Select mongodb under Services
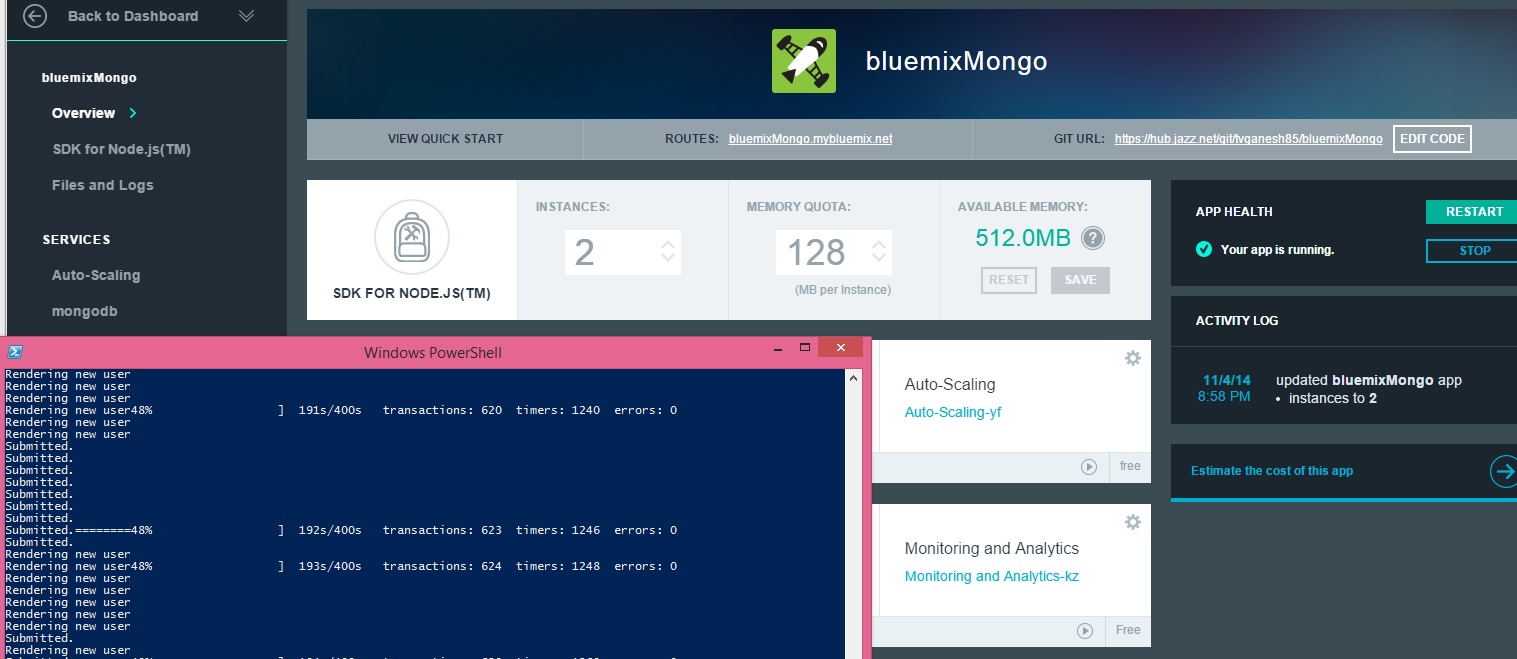Screen dimensions: 1517x659 (84, 311)
